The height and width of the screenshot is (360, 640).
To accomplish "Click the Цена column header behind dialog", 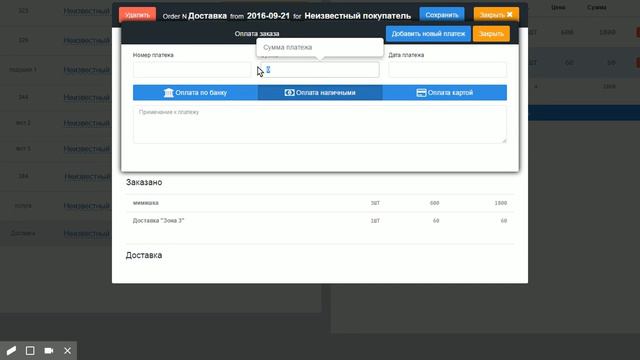I will [x=558, y=7].
